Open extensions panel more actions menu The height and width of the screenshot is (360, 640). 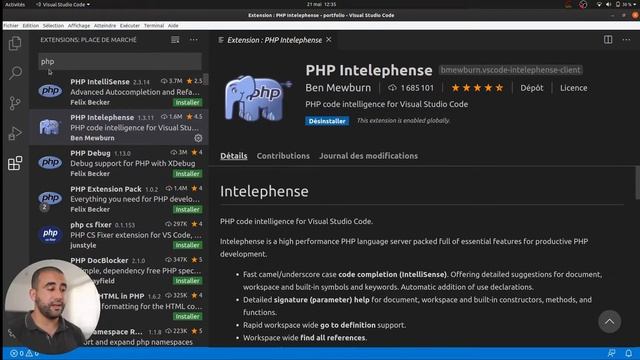(x=193, y=40)
